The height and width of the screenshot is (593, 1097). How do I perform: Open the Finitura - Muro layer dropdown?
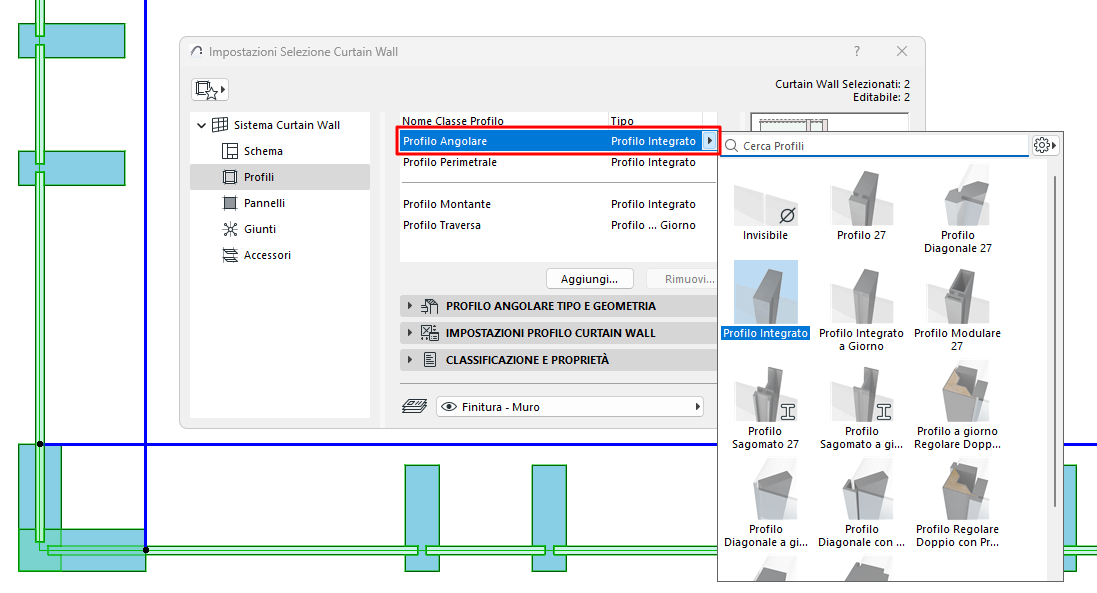[x=569, y=407]
